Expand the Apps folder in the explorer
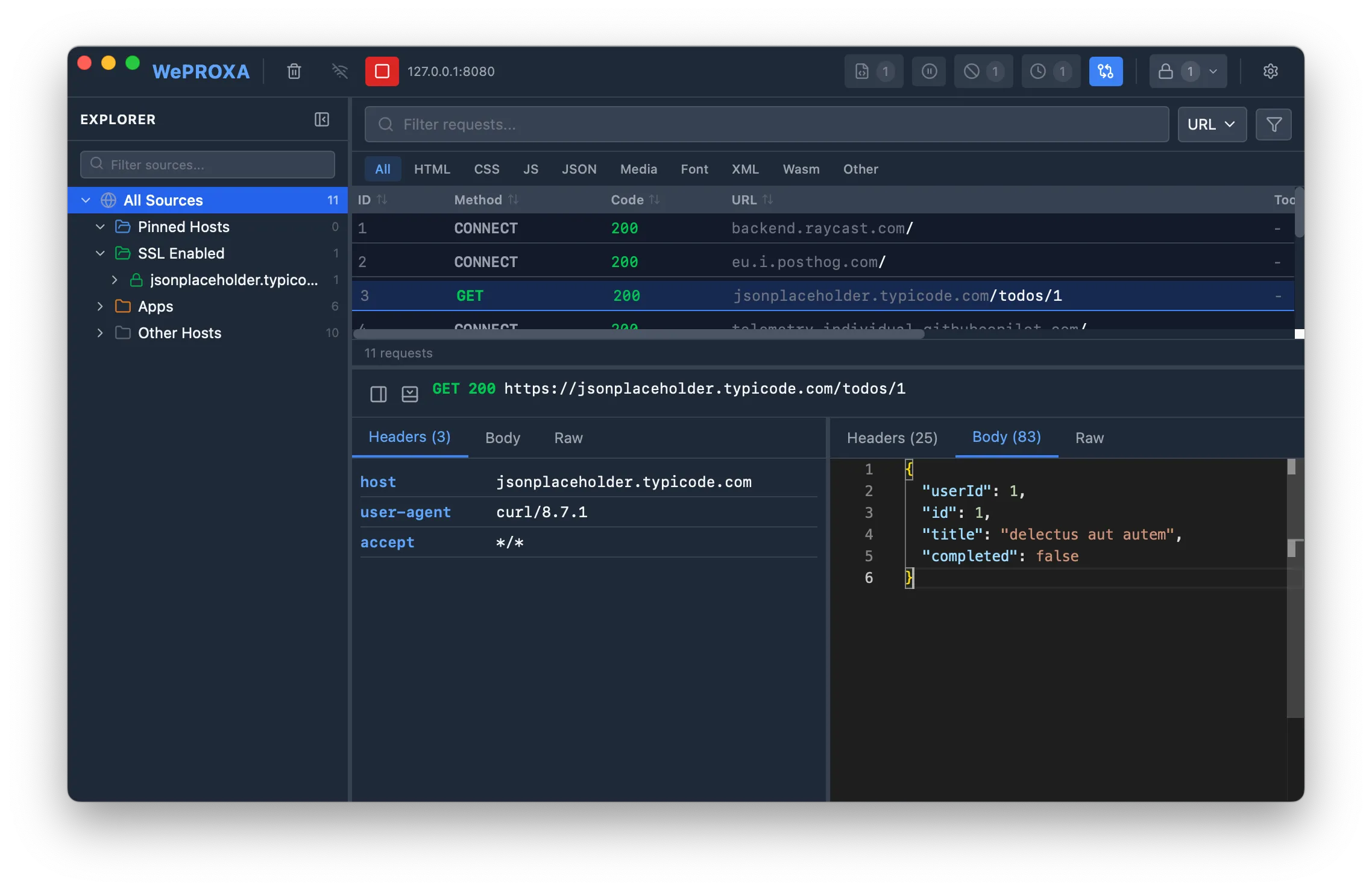This screenshot has width=1372, height=891. click(100, 306)
